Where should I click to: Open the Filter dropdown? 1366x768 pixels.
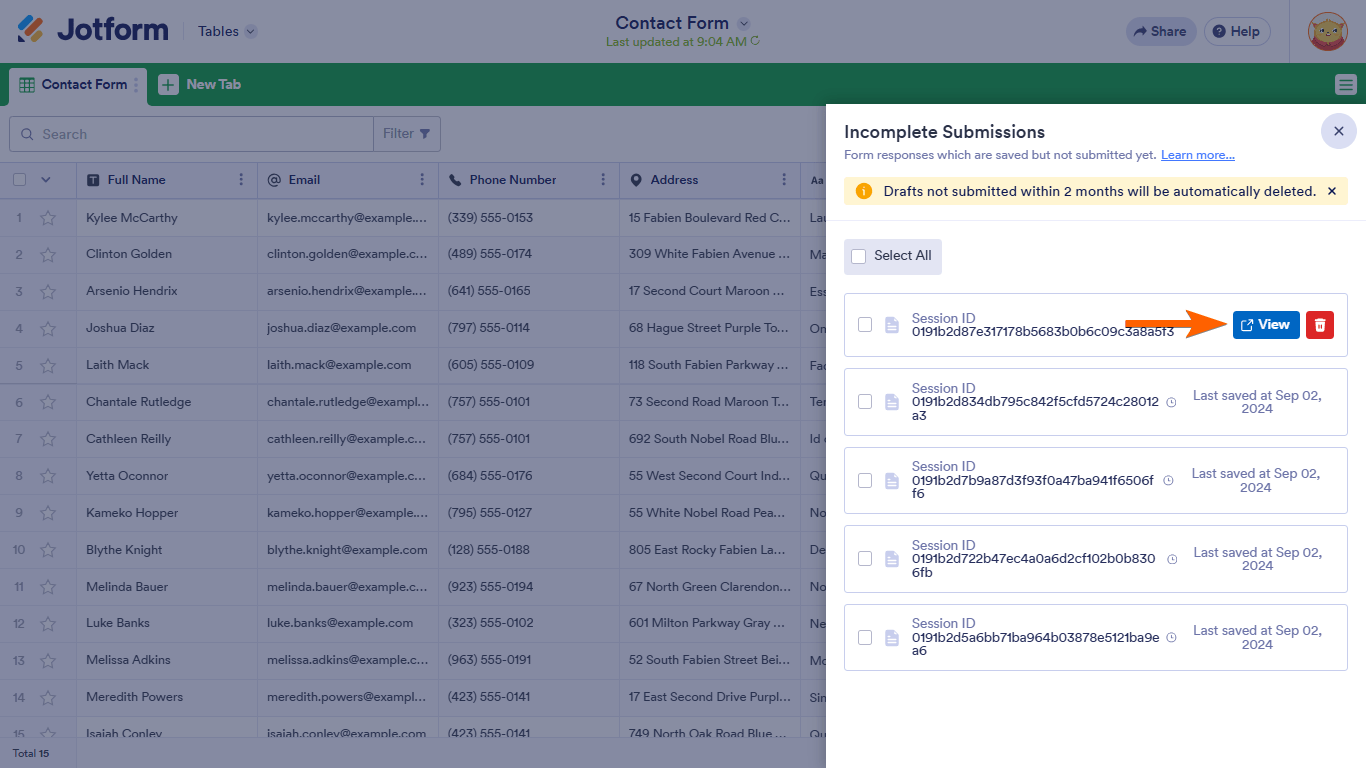coord(407,134)
